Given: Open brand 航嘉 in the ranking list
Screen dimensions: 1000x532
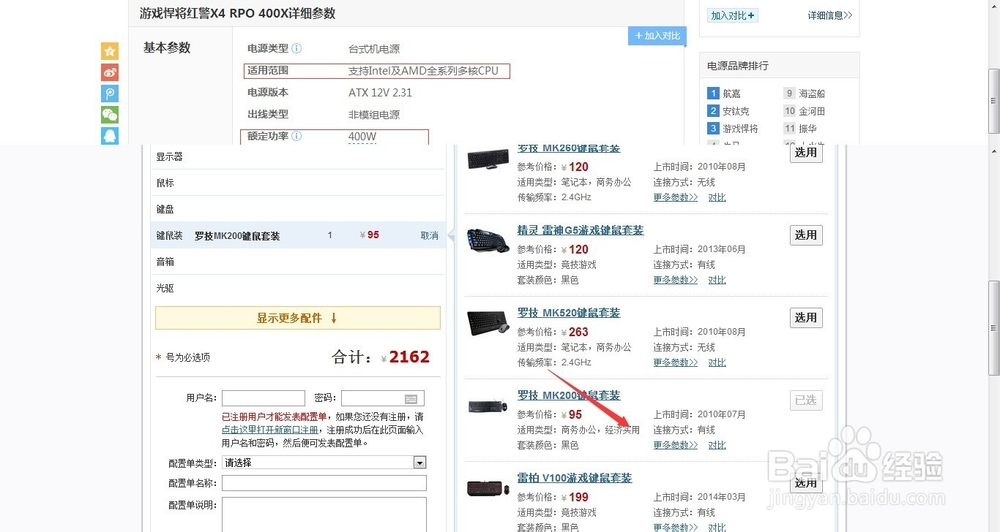Looking at the screenshot, I should [x=732, y=93].
